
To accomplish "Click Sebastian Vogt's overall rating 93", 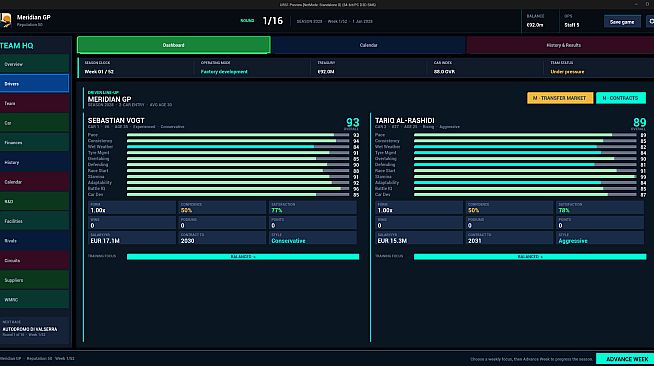I will (352, 123).
